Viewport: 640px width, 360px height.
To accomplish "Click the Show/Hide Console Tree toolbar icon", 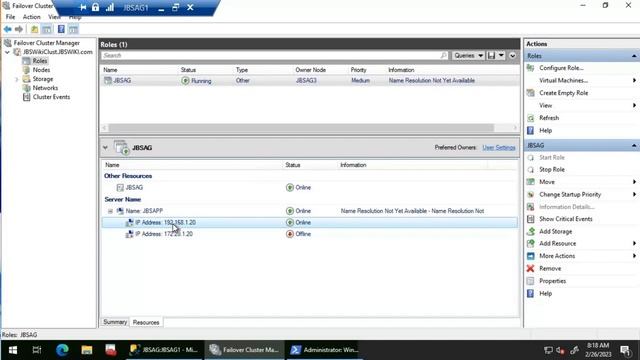I will point(47,29).
